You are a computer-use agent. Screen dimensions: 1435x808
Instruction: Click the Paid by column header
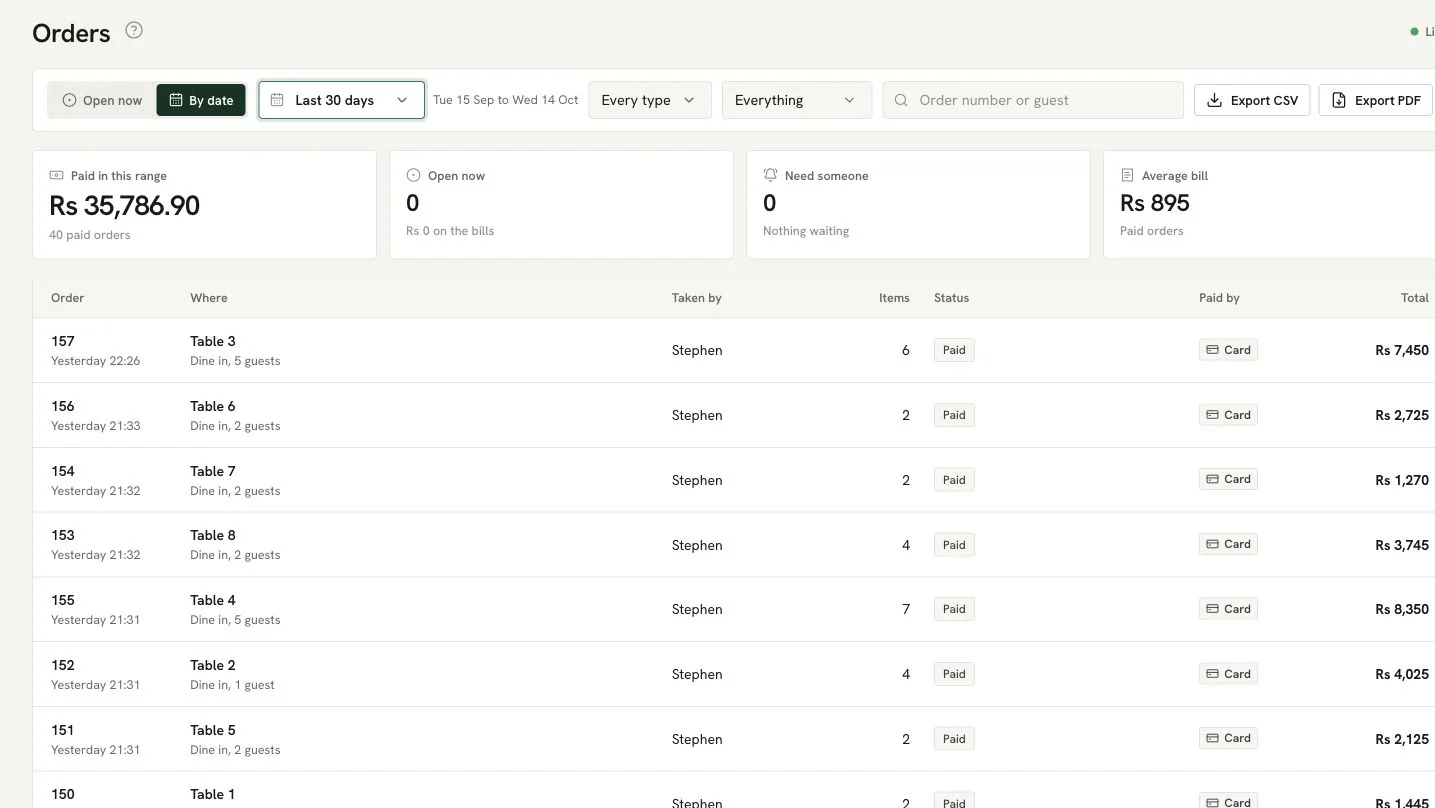(x=1219, y=298)
